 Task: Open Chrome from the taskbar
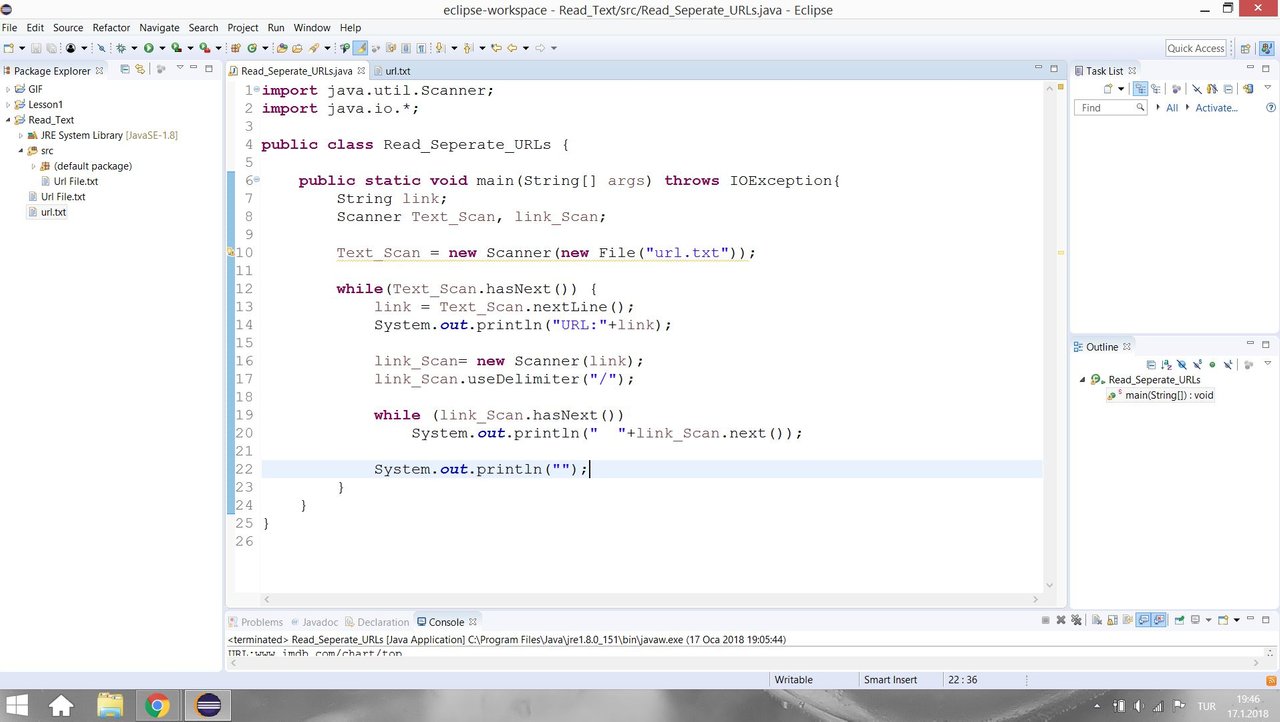(159, 705)
